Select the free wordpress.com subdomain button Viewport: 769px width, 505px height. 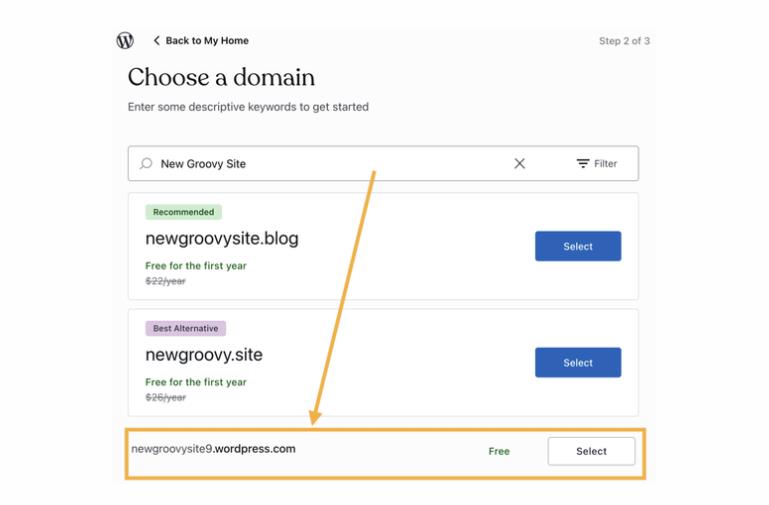590,451
